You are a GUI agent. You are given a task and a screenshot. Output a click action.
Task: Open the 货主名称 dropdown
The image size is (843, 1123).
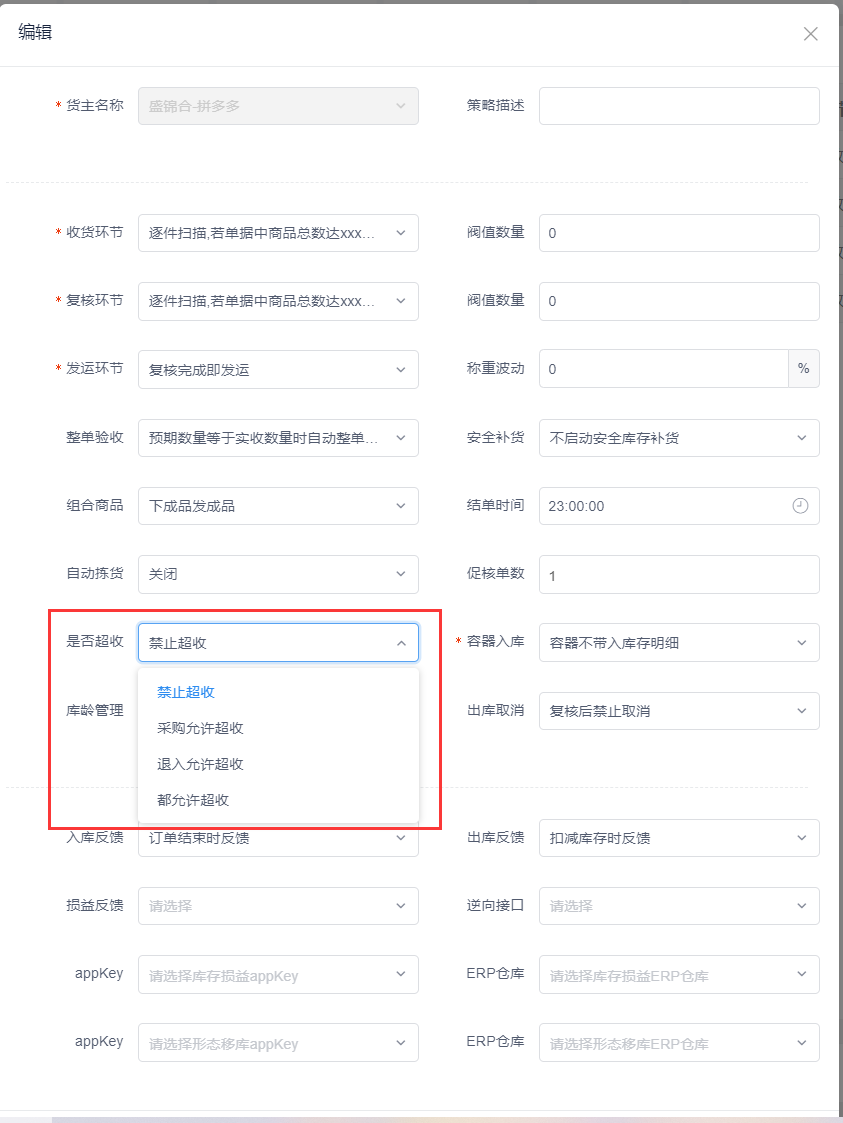[x=278, y=106]
